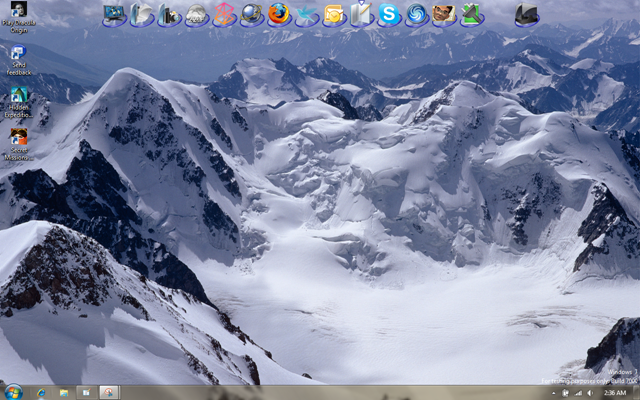This screenshot has width=640, height=400.
Task: Expand the hidden system tray icons arrow
Action: tap(553, 393)
